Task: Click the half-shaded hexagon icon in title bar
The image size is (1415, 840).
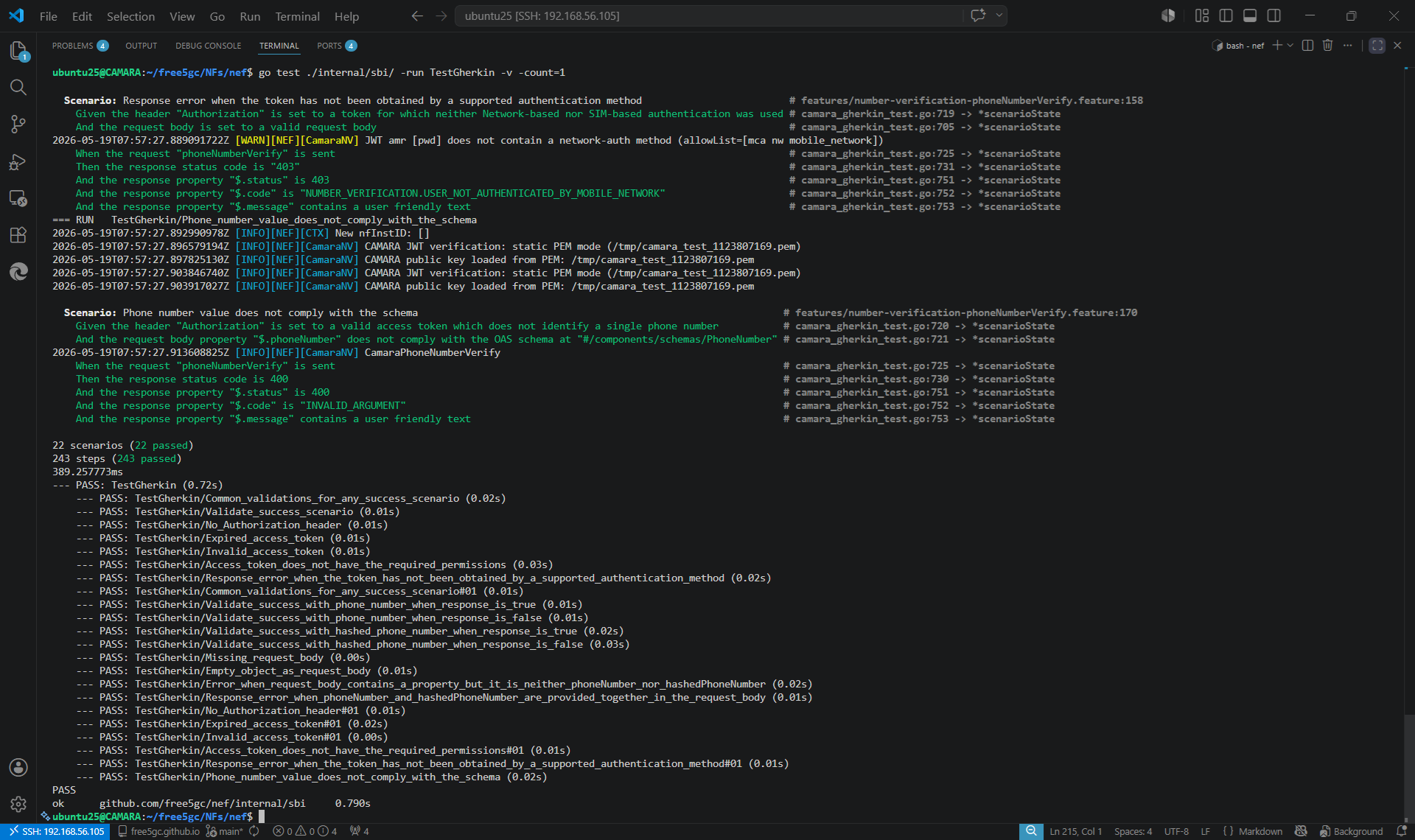Action: point(1168,15)
